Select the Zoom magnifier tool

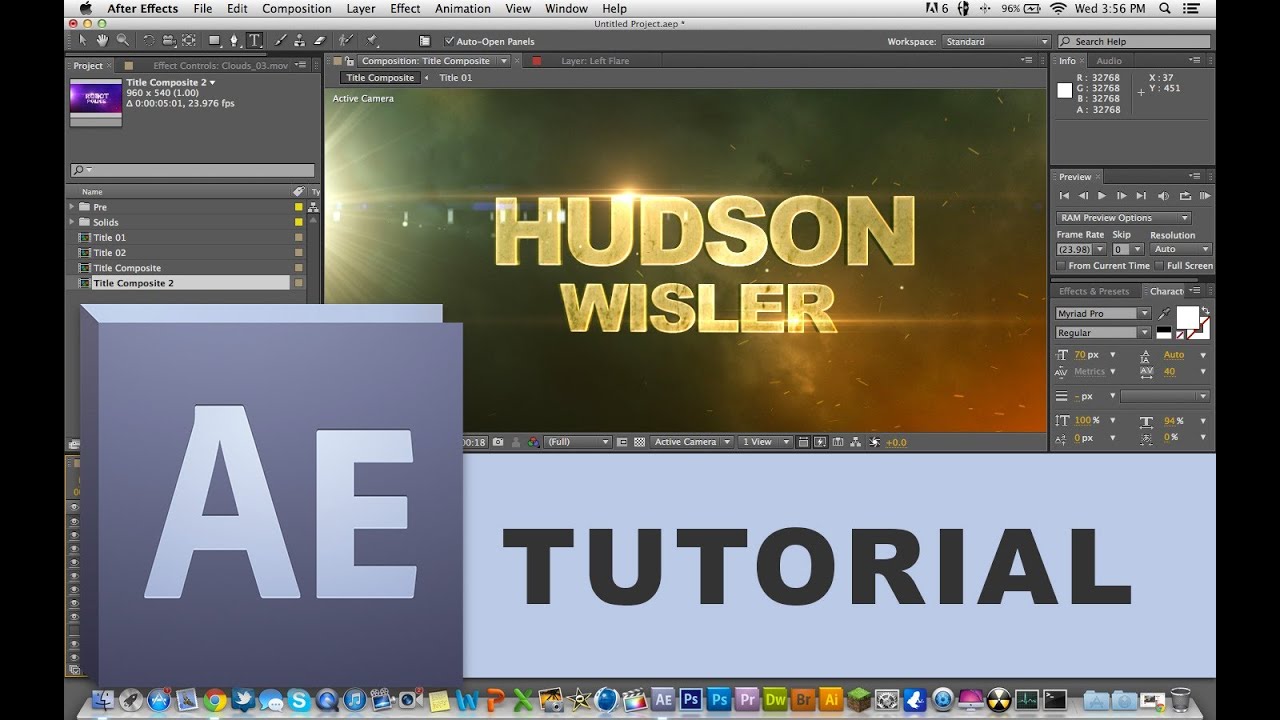coord(123,41)
